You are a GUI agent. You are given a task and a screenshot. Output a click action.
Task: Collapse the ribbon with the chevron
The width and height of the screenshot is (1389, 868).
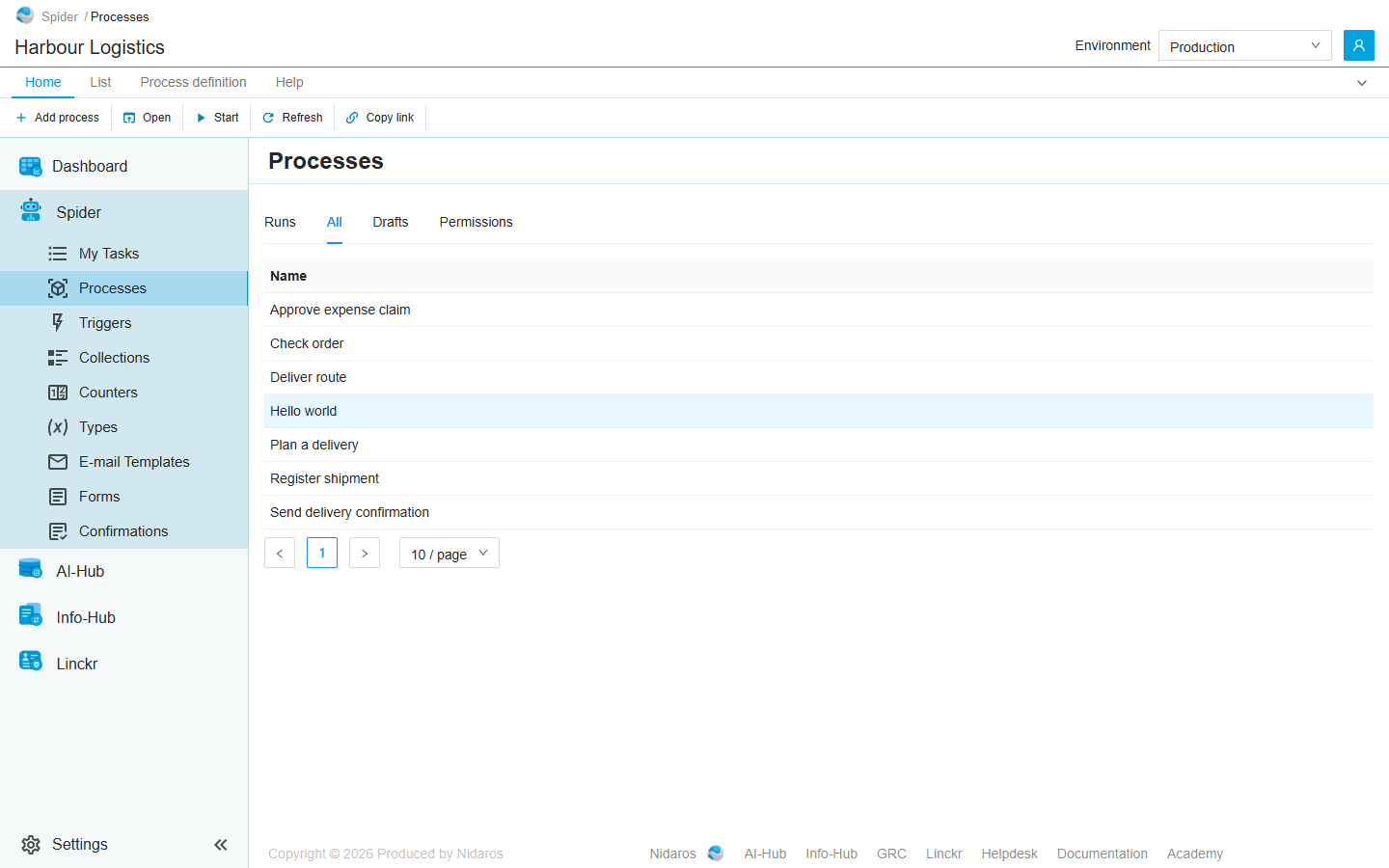(1362, 83)
